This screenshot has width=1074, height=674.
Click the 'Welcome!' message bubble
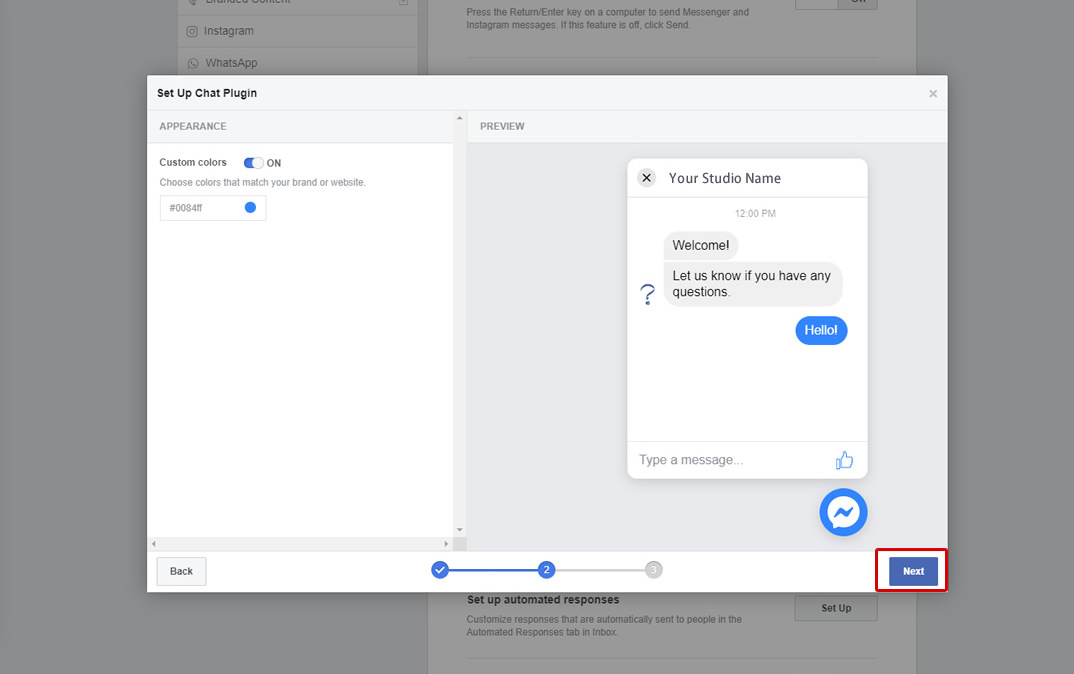[x=701, y=245]
